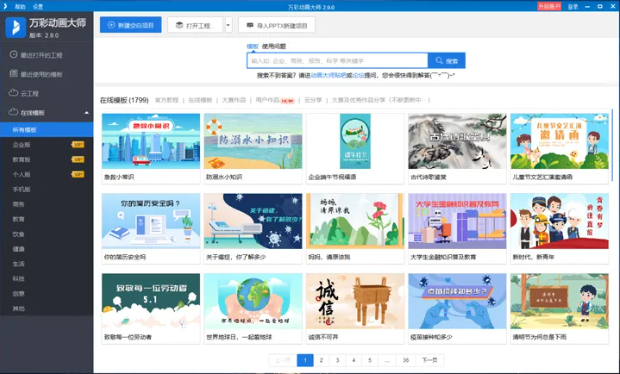This screenshot has height=374, width=620.
Task: Click the cloud icon beside 在线模板
Action: pyautogui.click(x=13, y=112)
